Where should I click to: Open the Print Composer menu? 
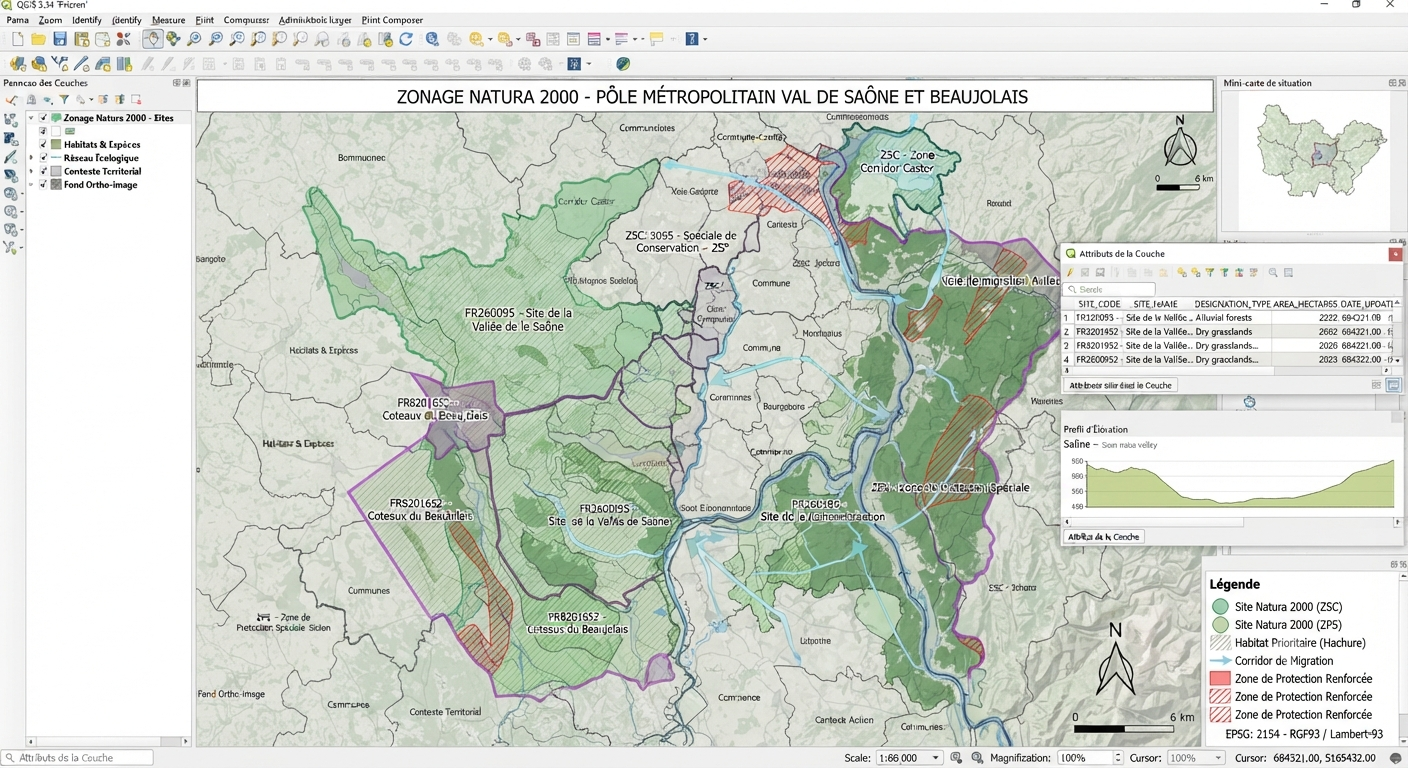392,20
